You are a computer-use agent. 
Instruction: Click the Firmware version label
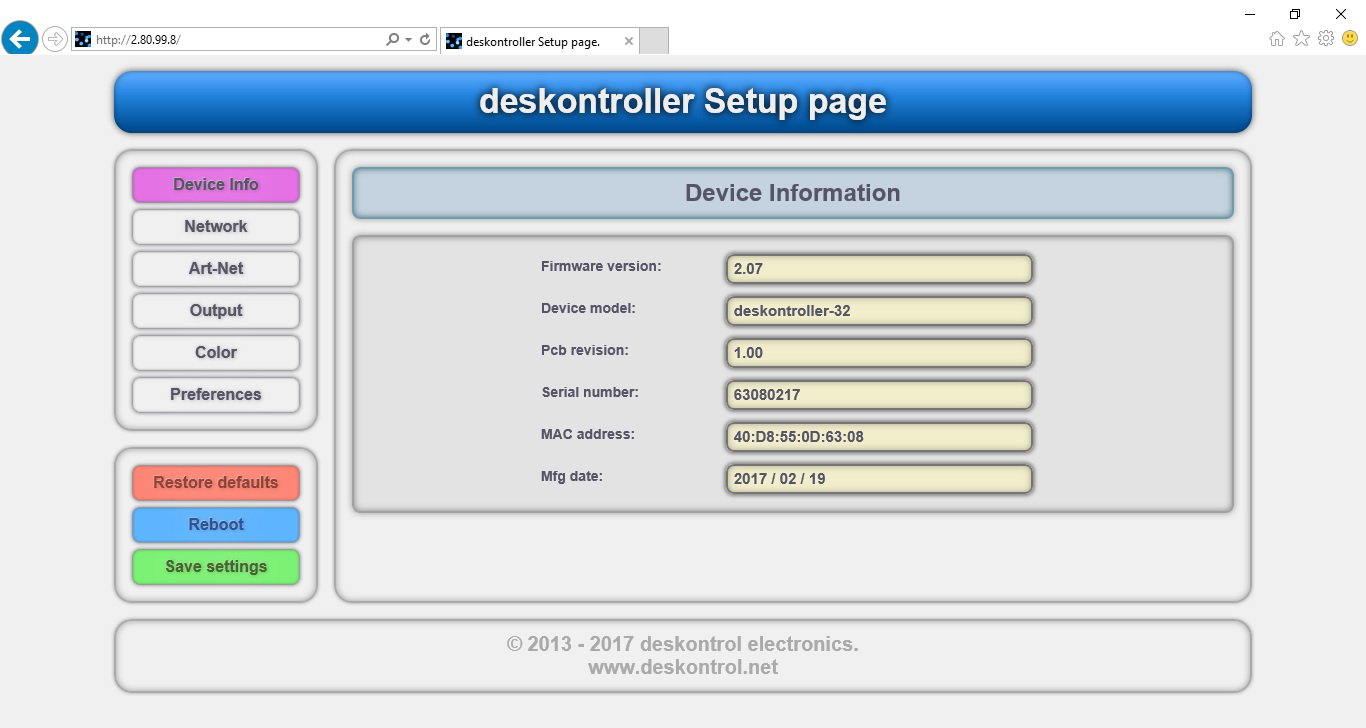(x=601, y=267)
